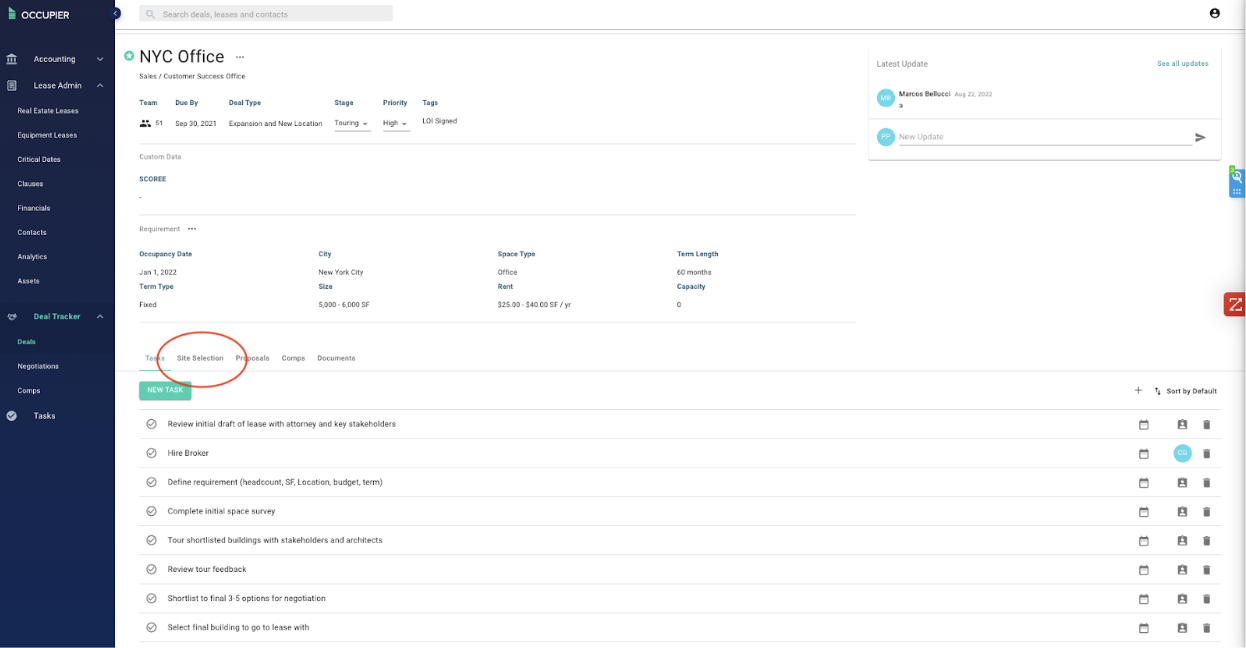Mark Review tour feedback complete
Viewport: 1246px width, 648px height.
coord(152,569)
